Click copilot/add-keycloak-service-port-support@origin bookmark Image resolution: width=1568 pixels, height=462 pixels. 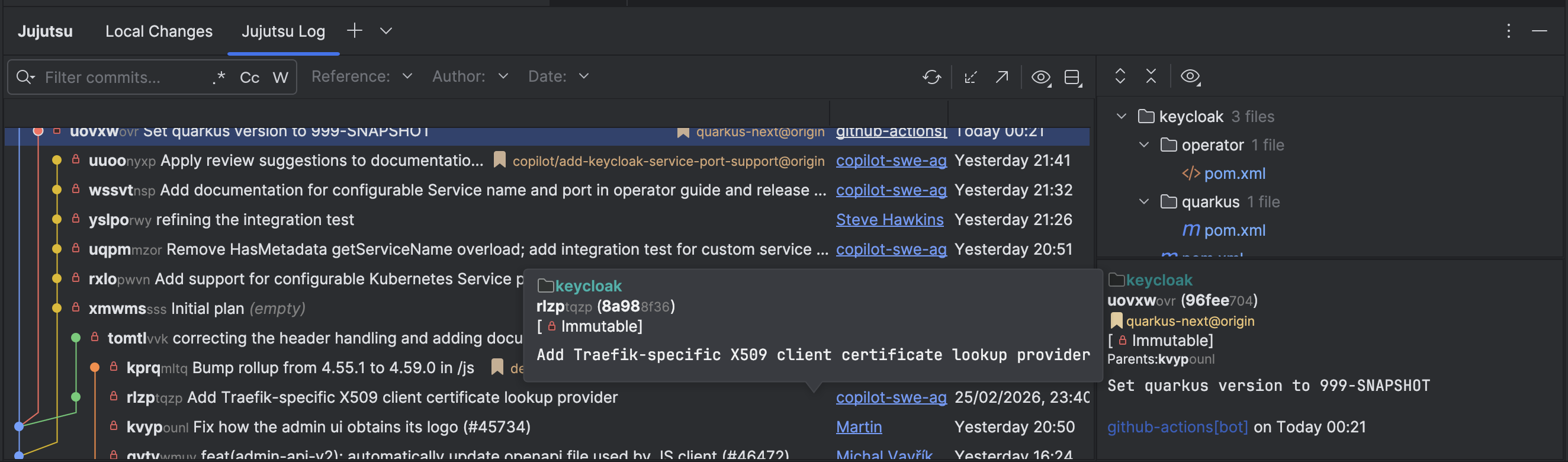click(669, 161)
